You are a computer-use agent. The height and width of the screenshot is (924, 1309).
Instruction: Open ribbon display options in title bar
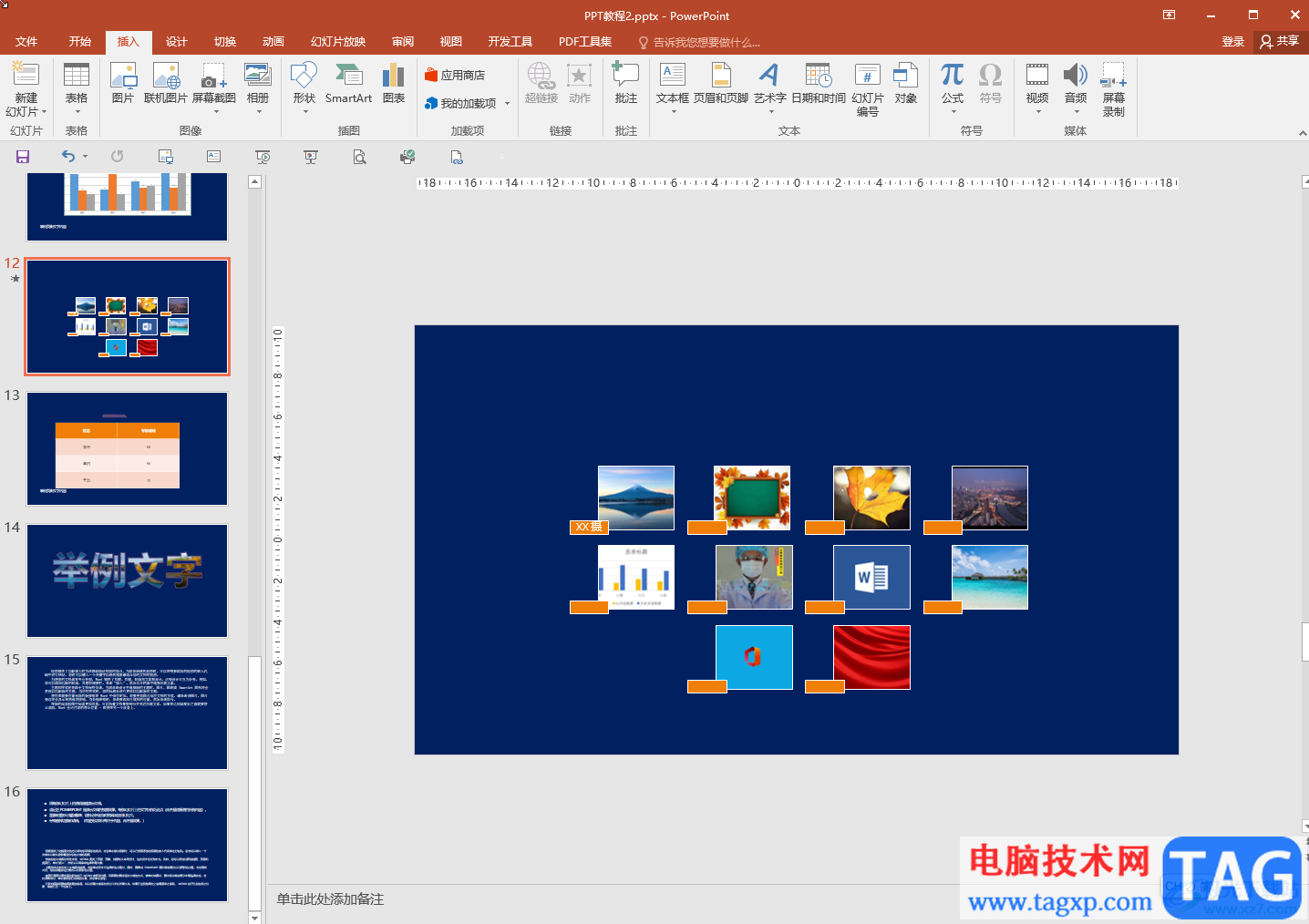pyautogui.click(x=1170, y=15)
